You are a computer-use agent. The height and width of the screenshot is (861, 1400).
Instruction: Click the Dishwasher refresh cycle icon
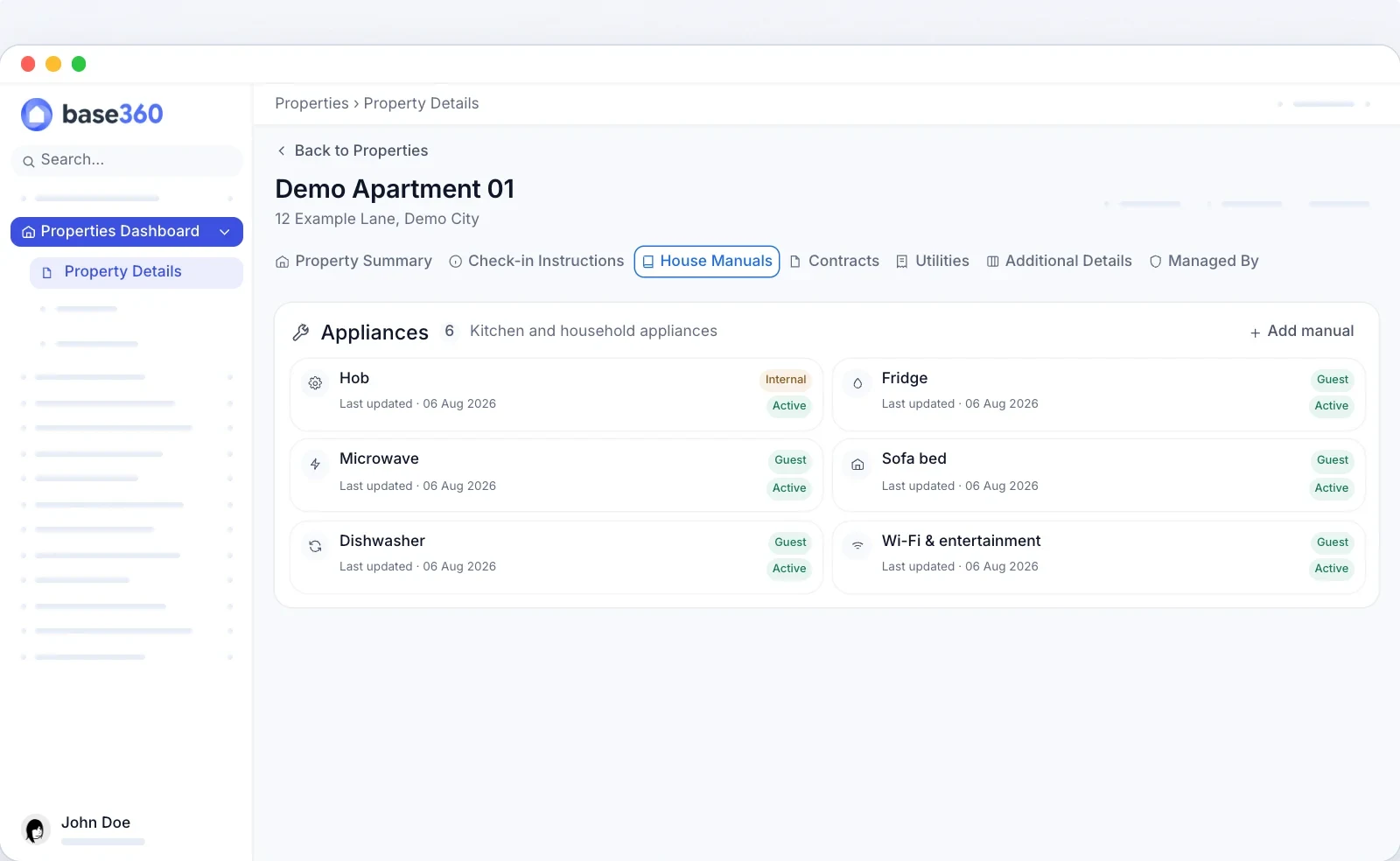(x=315, y=546)
